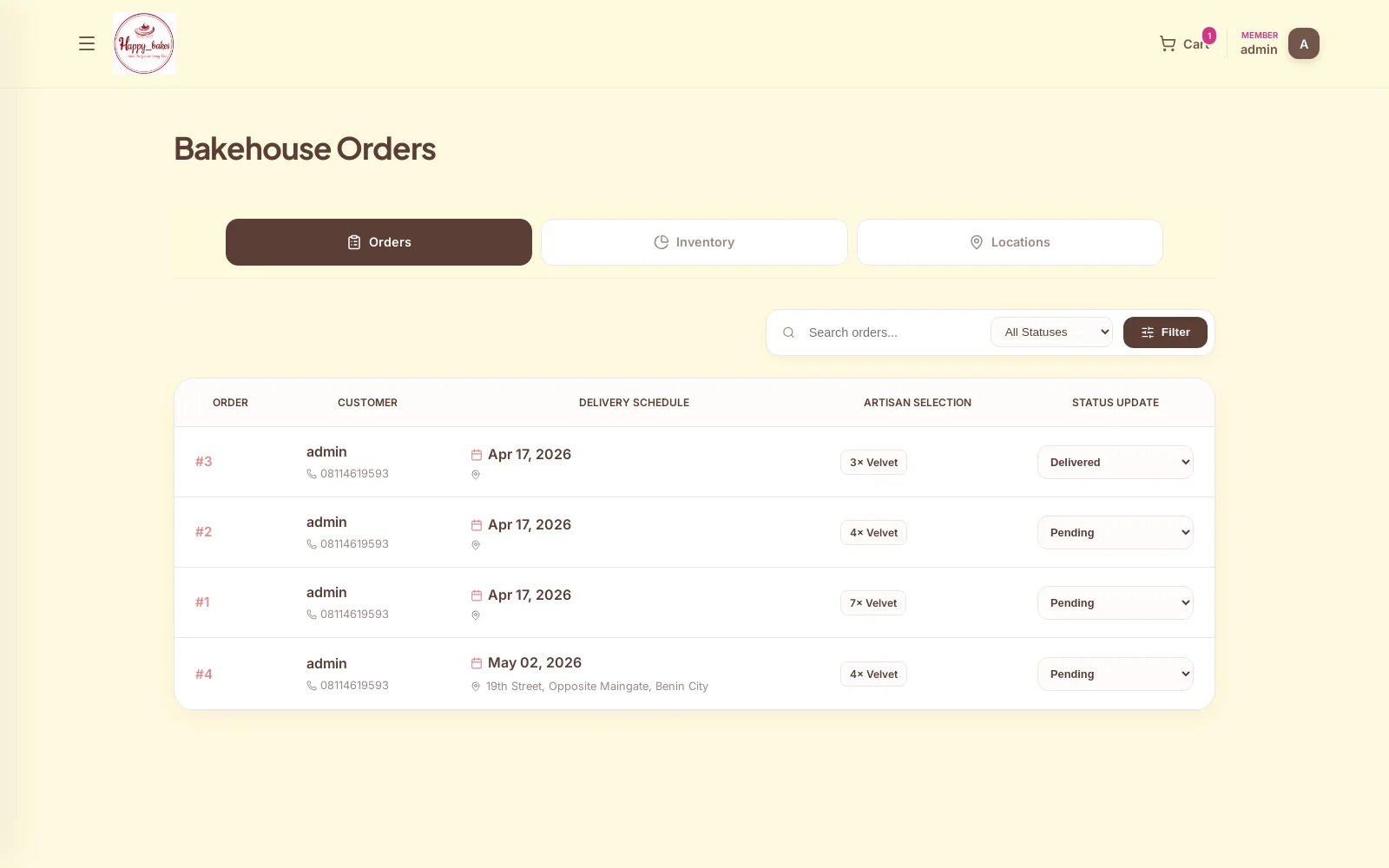Switch to the Orders tab

[379, 242]
